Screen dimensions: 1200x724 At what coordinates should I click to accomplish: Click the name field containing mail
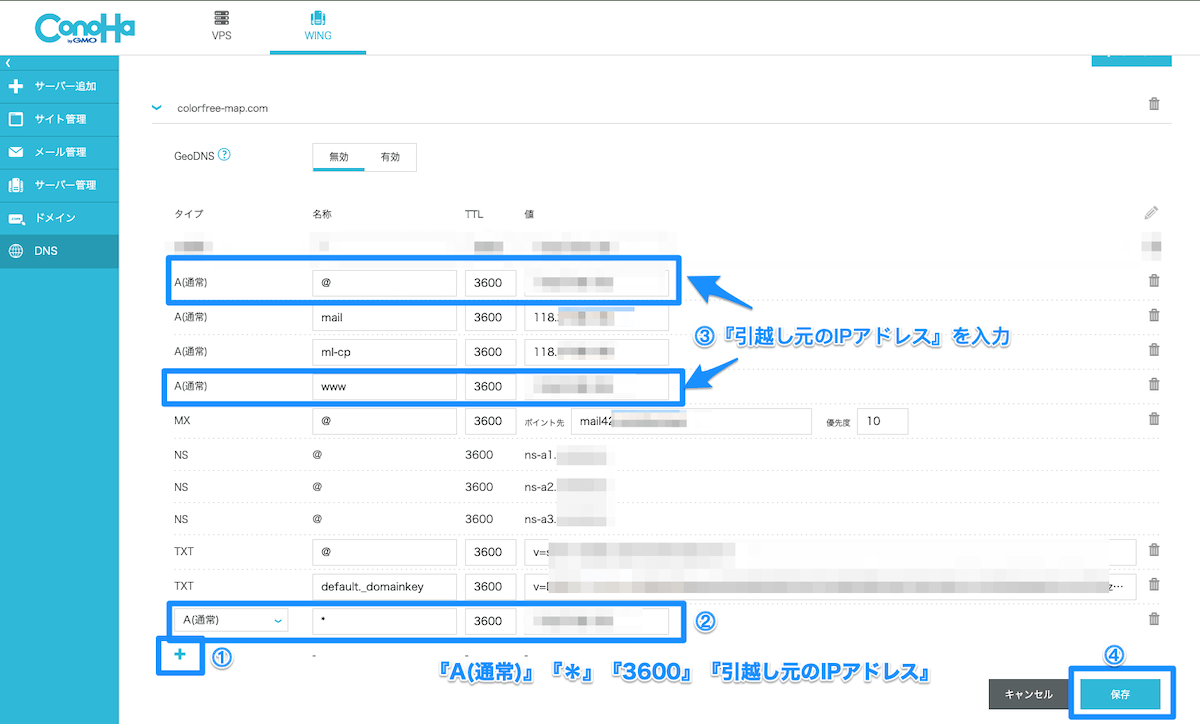385,317
